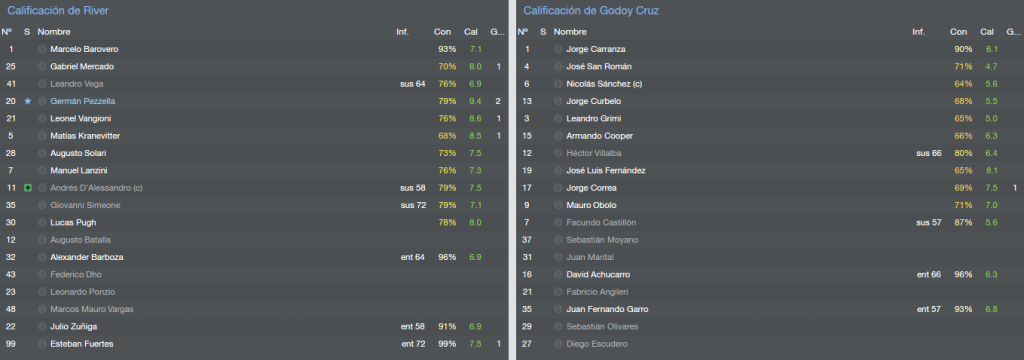Select the David Achucarro player name
1024x360 pixels.
click(598, 274)
